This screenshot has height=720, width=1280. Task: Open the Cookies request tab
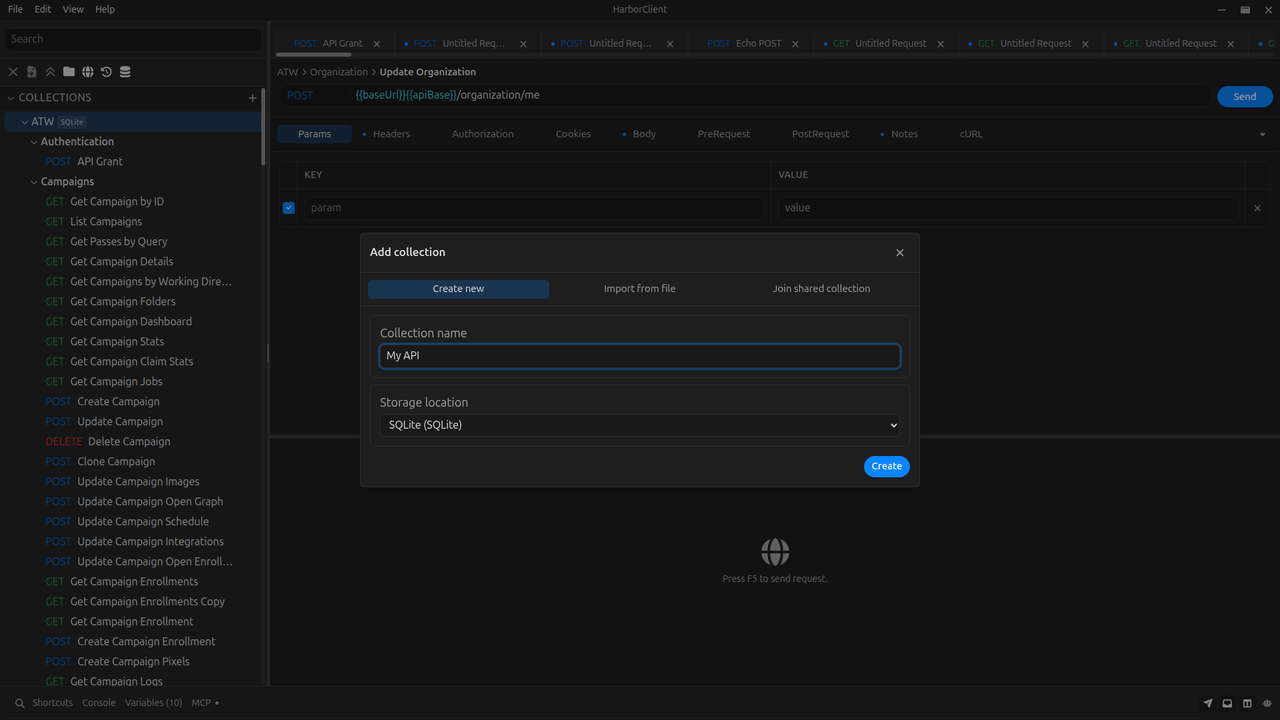point(573,134)
